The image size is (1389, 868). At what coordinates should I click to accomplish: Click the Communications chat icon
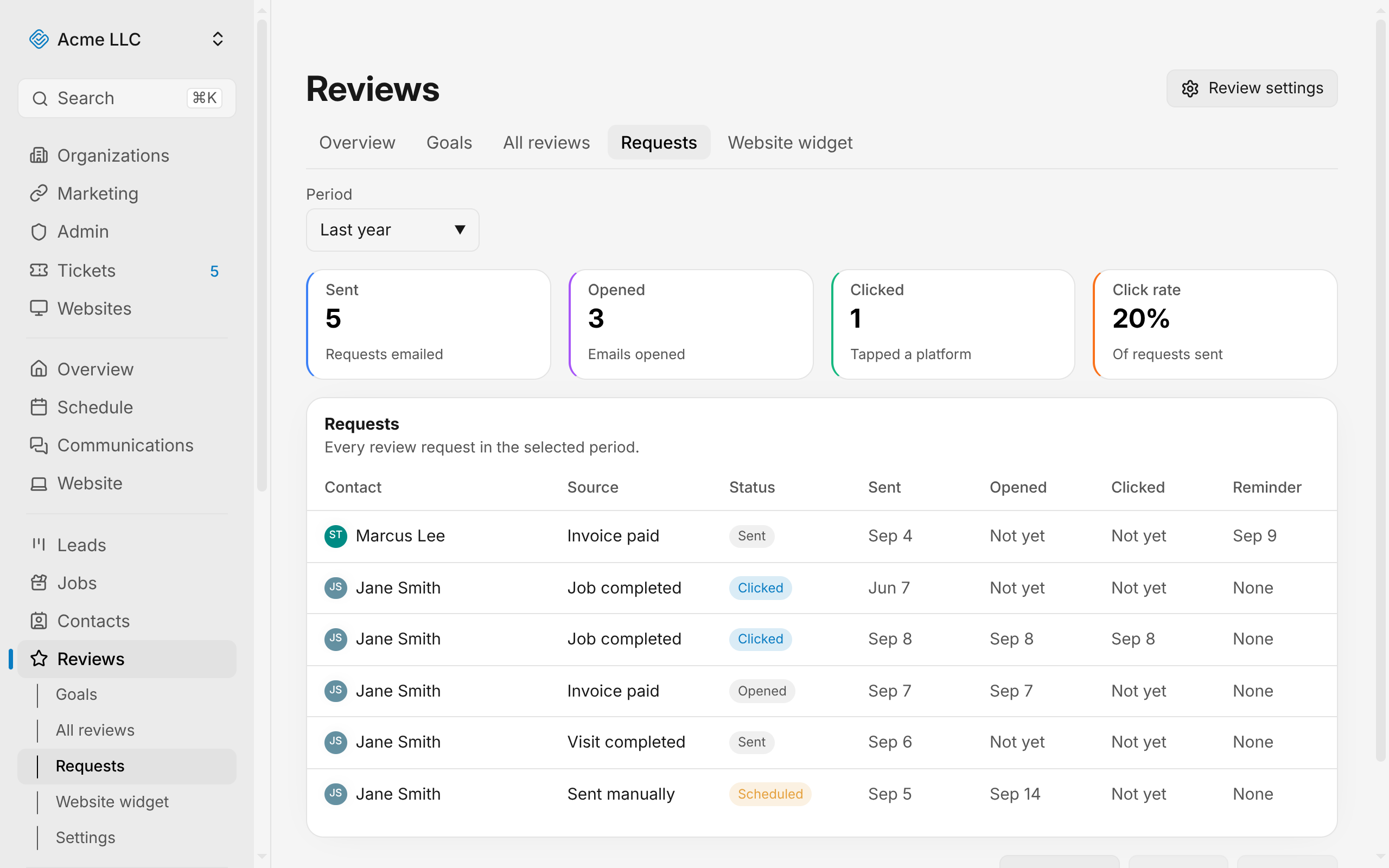coord(39,445)
